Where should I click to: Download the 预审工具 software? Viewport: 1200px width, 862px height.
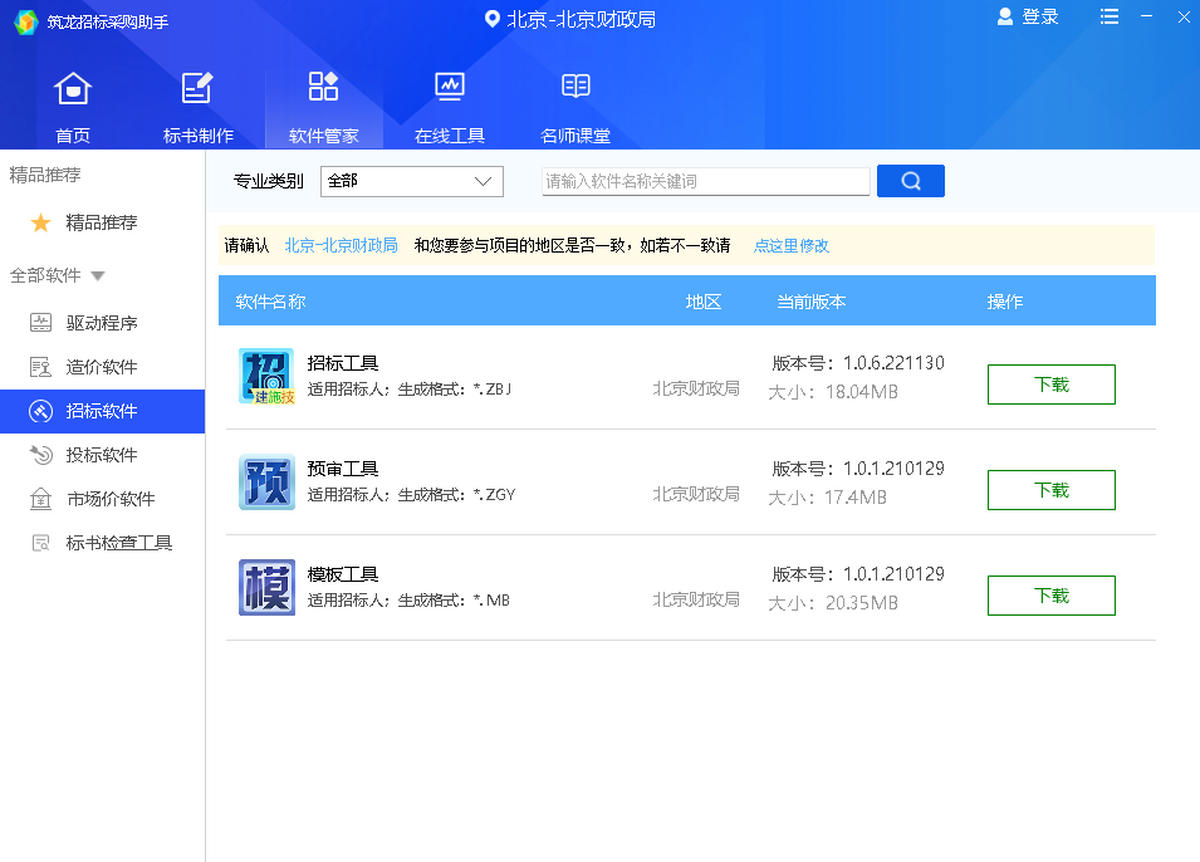pos(1051,490)
